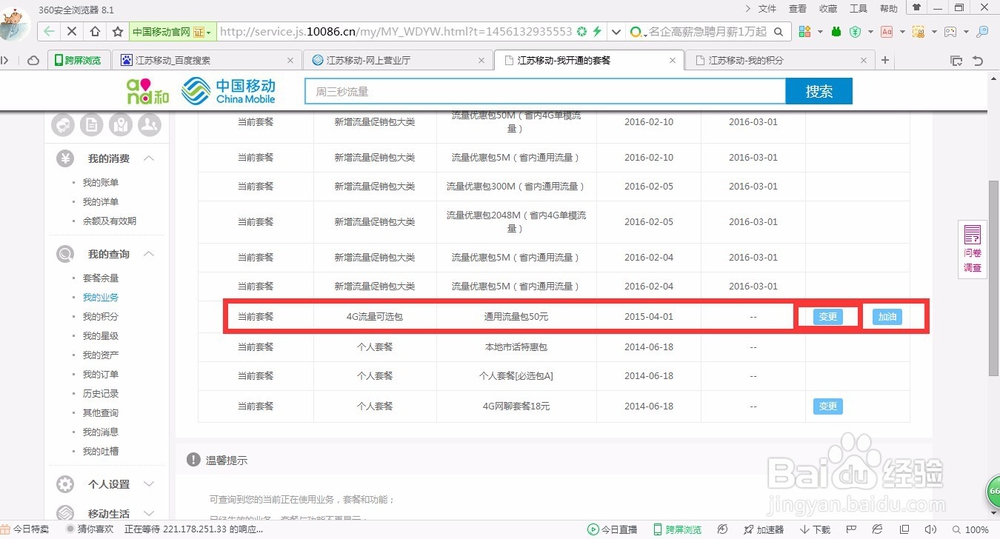The image size is (1000, 539).
Task: Click the game controller extension icon
Action: (x=950, y=31)
